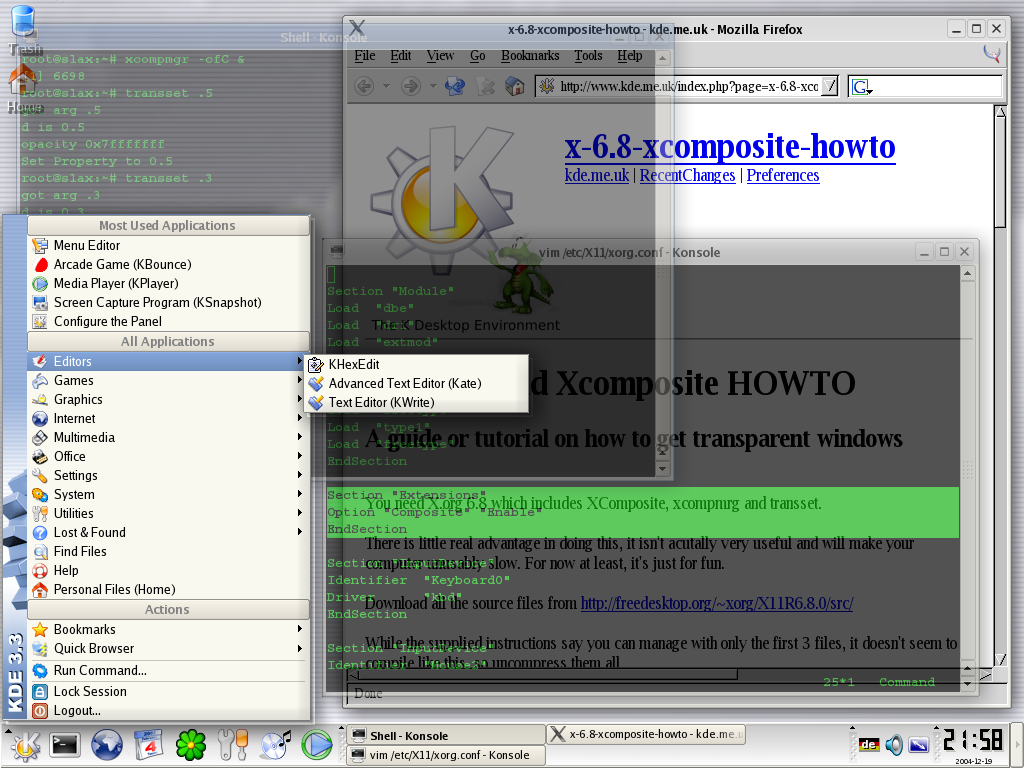Image resolution: width=1024 pixels, height=768 pixels.
Task: Open the RecentChanges link
Action: pos(687,176)
